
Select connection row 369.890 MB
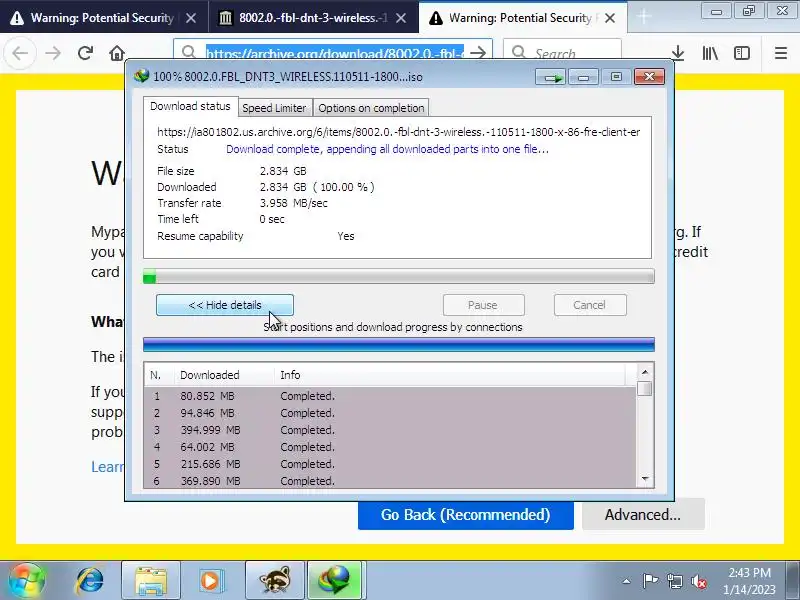coord(390,481)
